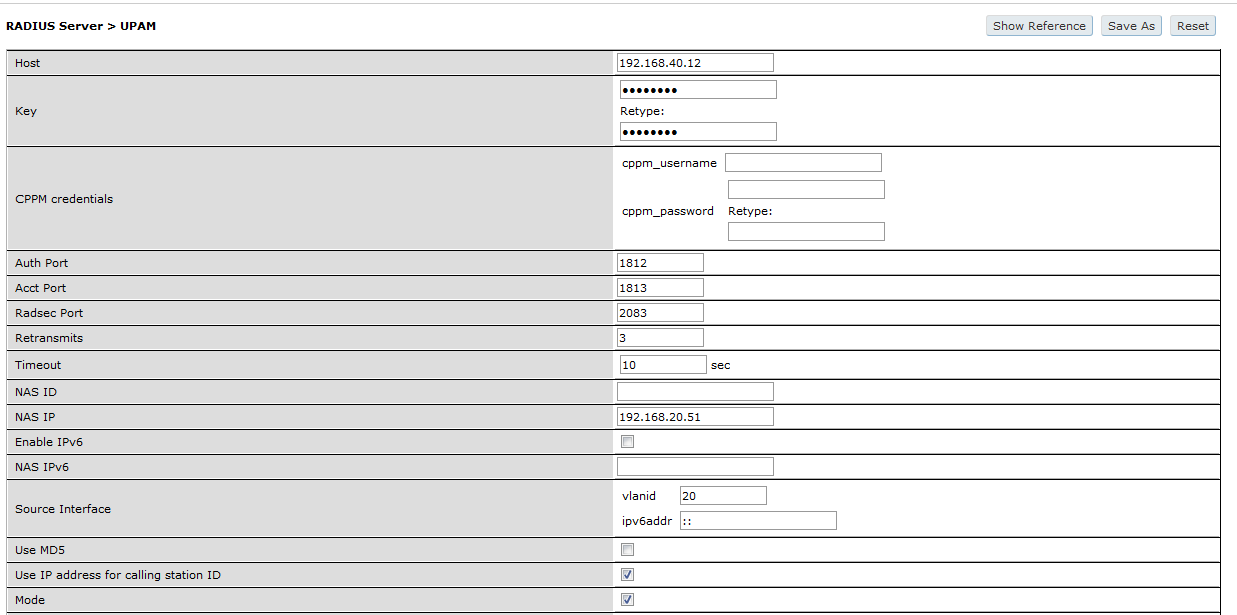Toggle the Use MD5 checkbox
Image resolution: width=1237 pixels, height=615 pixels.
[627, 549]
